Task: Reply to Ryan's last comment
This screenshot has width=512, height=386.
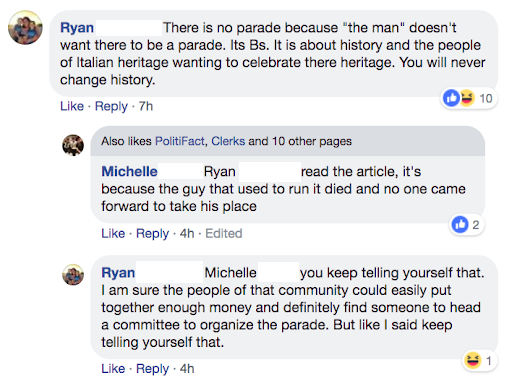Action: pyautogui.click(x=153, y=369)
